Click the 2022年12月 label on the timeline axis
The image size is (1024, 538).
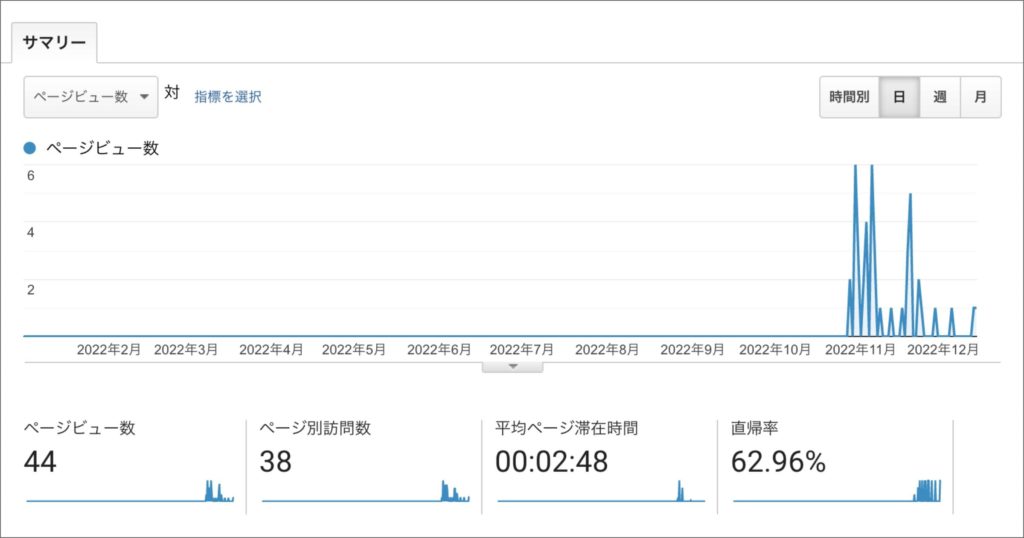942,350
